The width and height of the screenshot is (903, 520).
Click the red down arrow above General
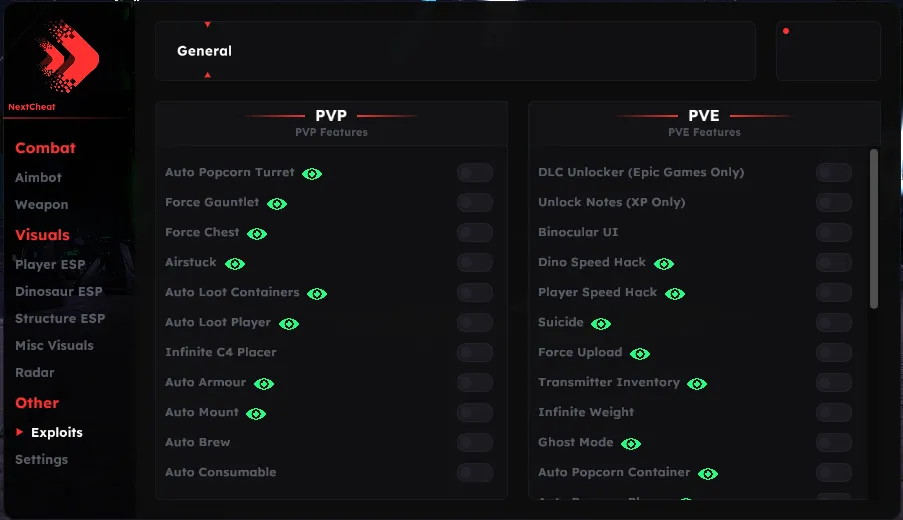click(207, 25)
